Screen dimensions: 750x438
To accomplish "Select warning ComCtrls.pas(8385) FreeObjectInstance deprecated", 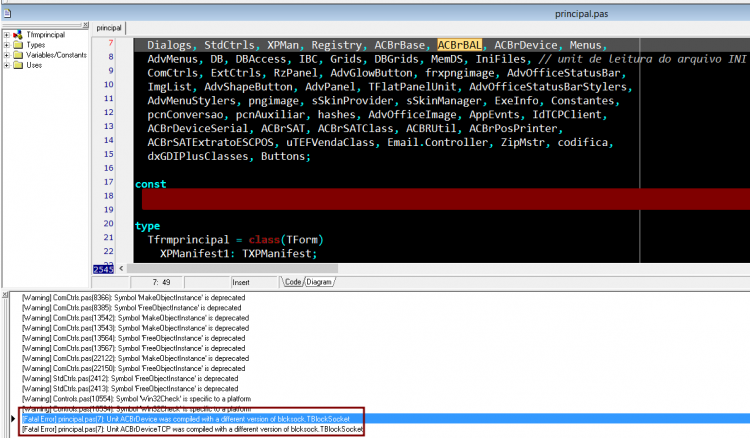I will (x=132, y=307).
